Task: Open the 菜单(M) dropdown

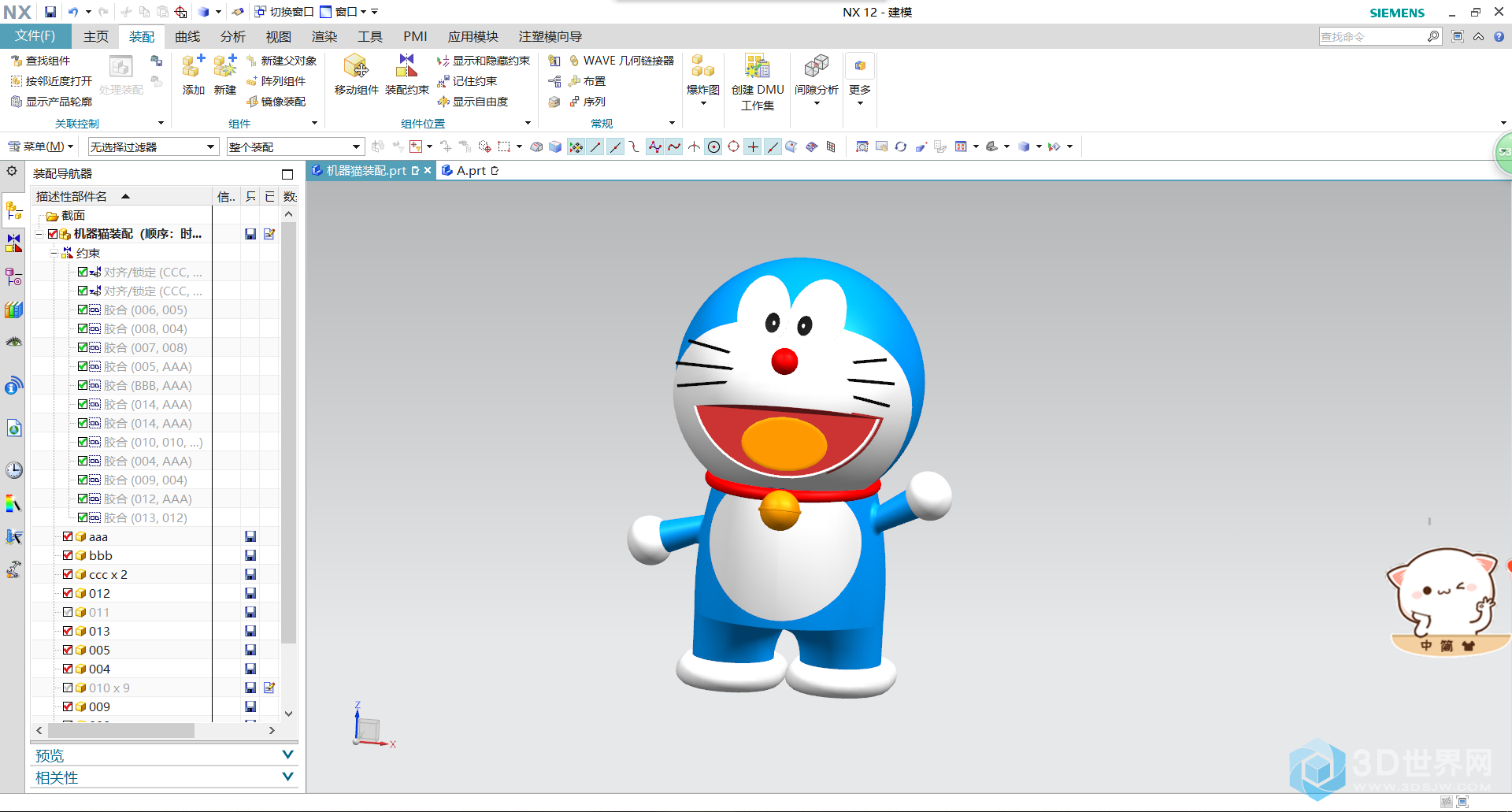Action: pos(41,146)
